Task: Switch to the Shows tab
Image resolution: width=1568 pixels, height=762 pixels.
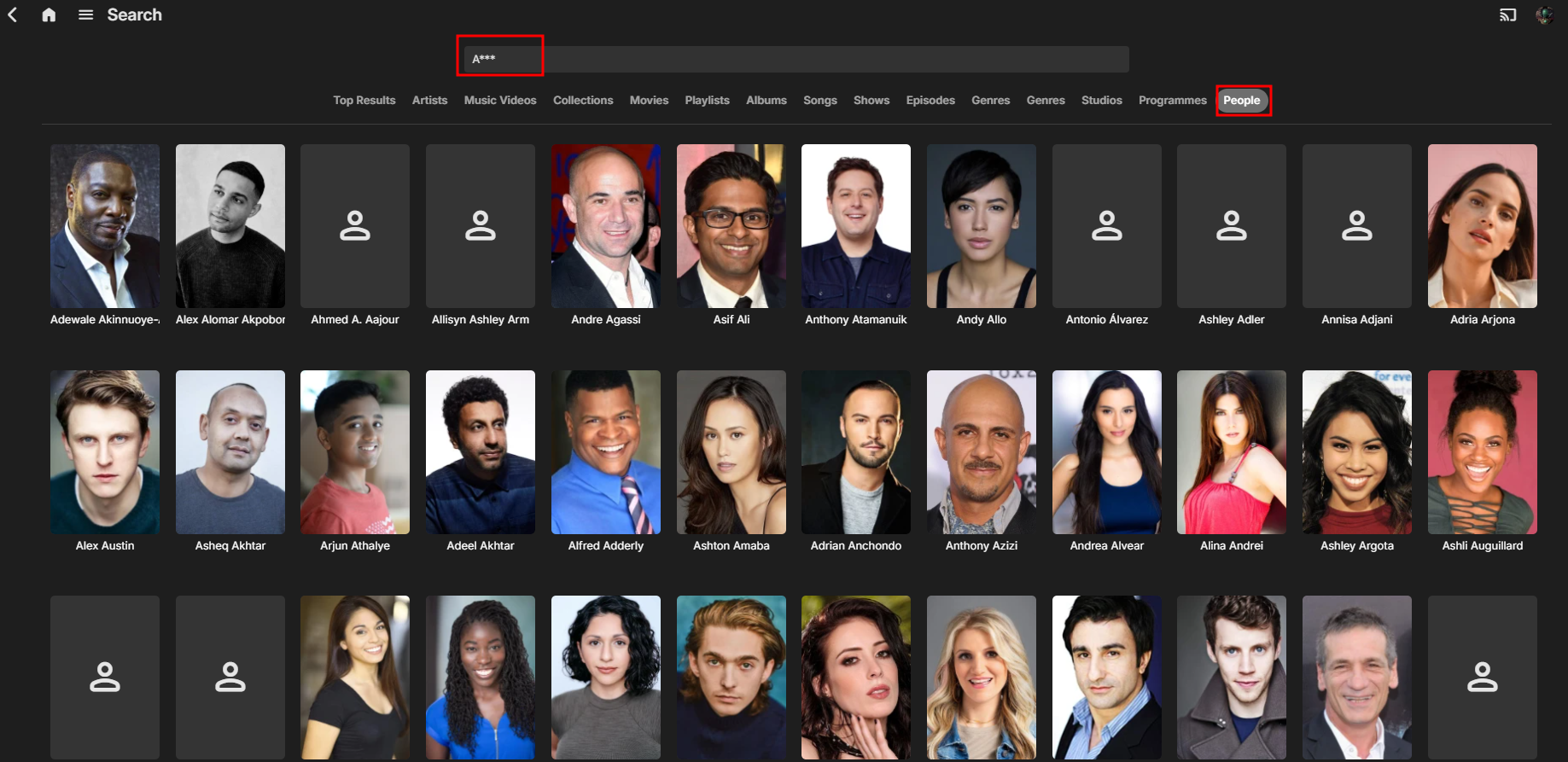Action: point(871,101)
